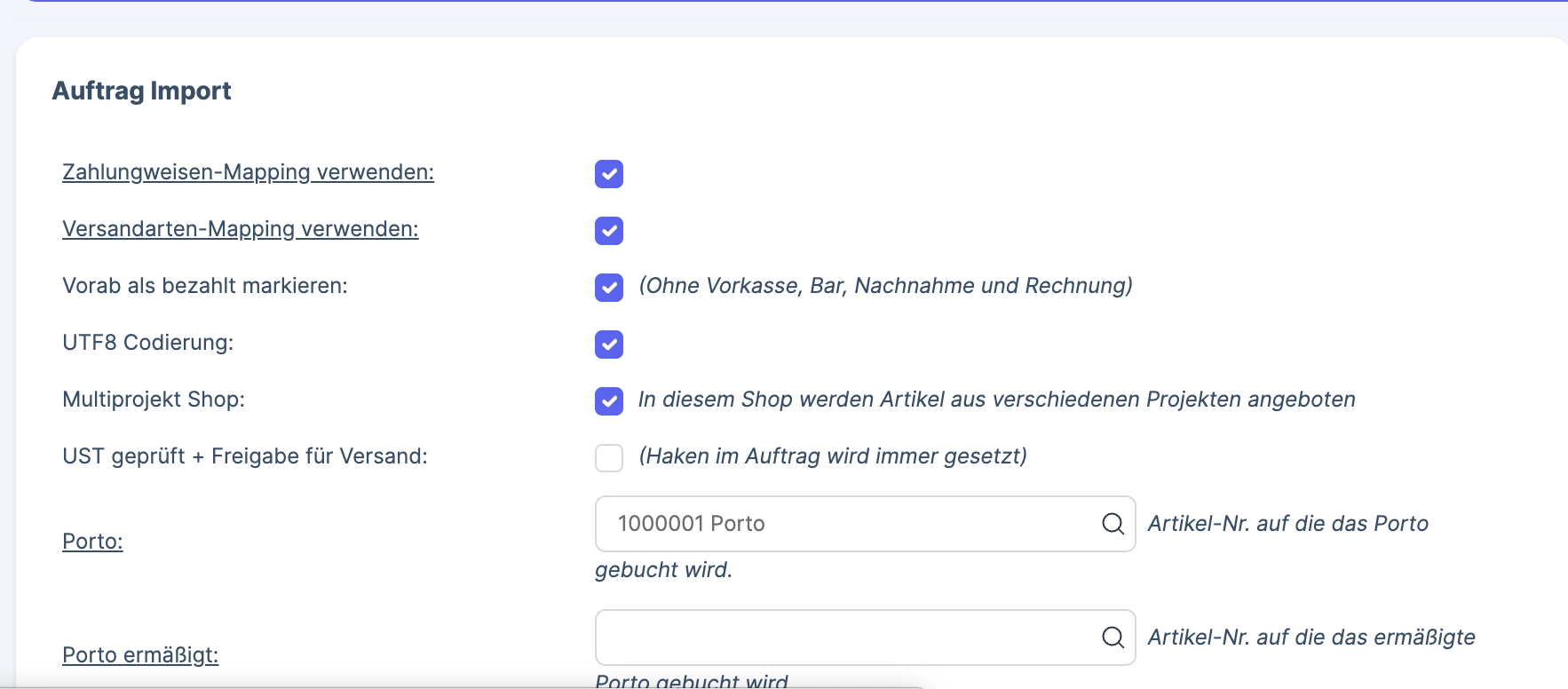The image size is (1568, 689).
Task: Uncheck Versandarten-Mapping verwenden checkbox
Action: tap(609, 231)
